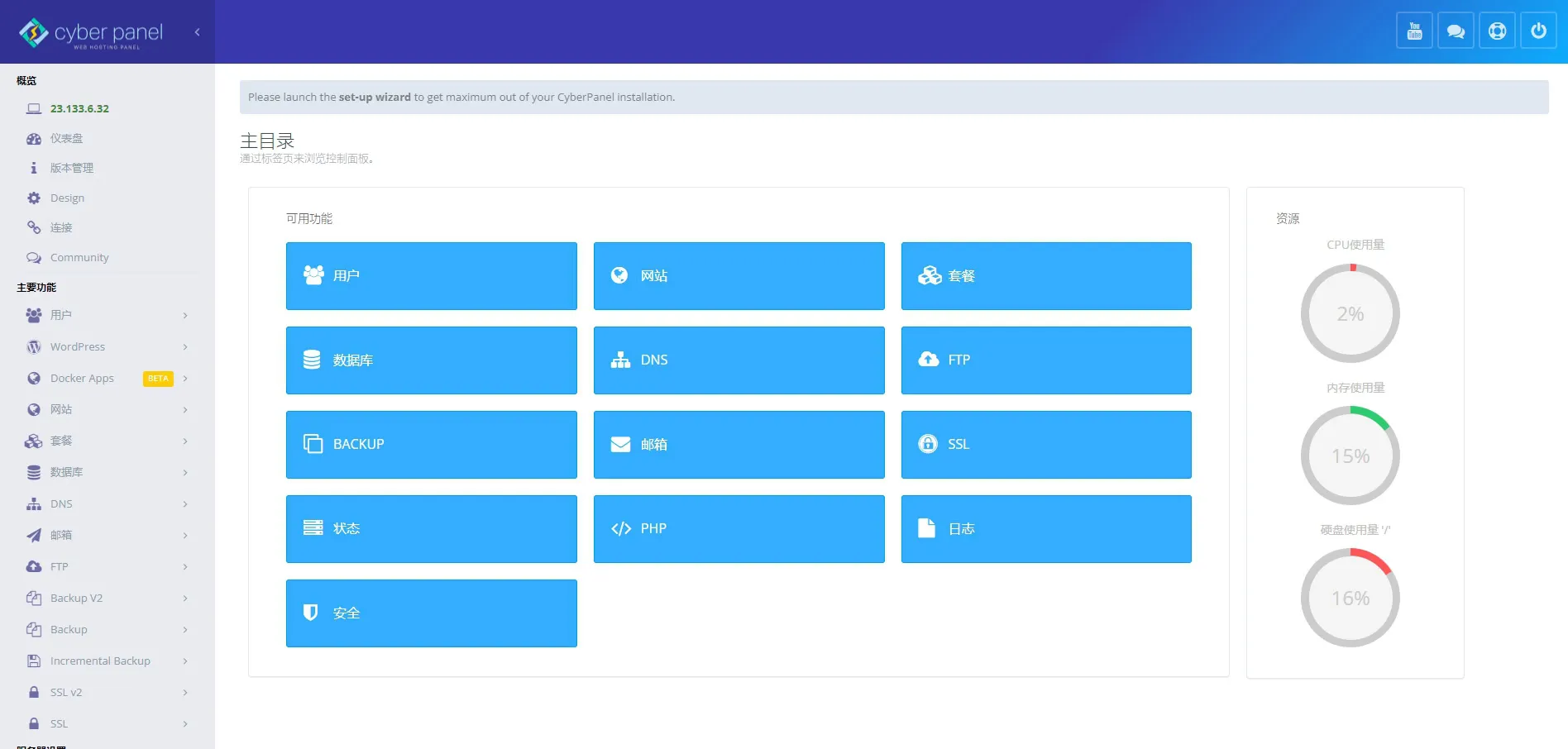Collapse sidebar using the header arrow
This screenshot has width=1568, height=749.
coord(197,32)
